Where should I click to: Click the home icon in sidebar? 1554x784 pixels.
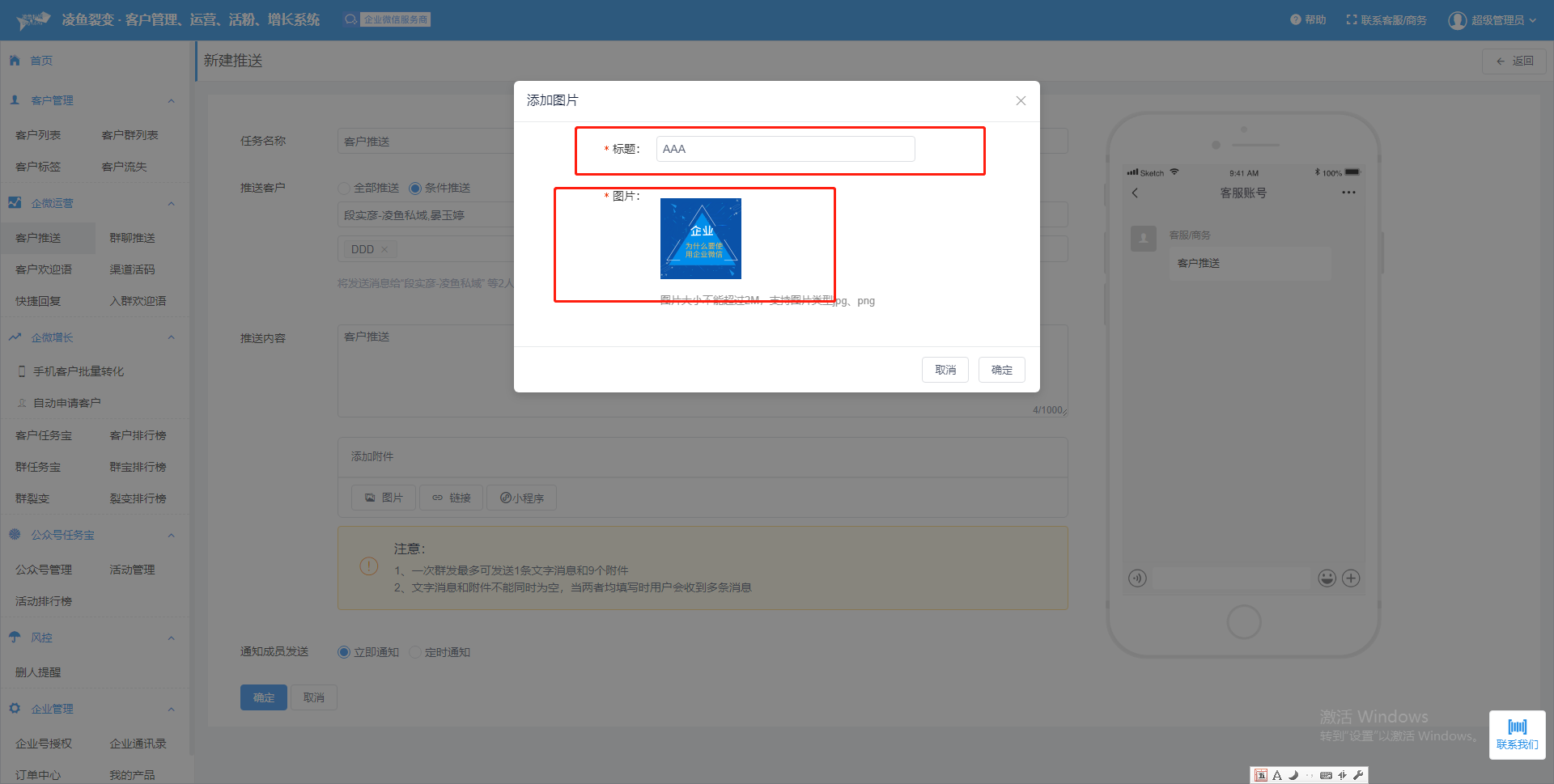pos(15,61)
